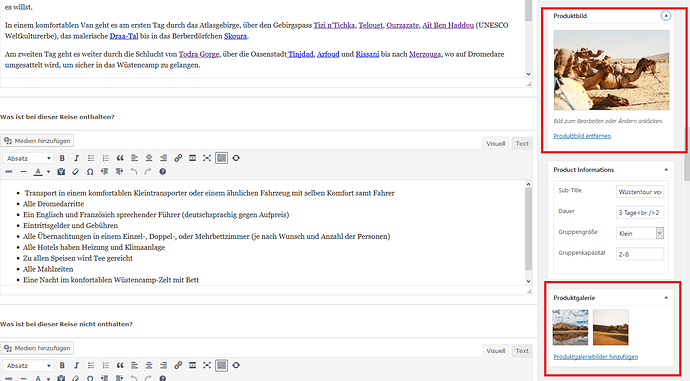Insert the read-more tag in the middle editor toolbar
This screenshot has width=690, height=381.
[192, 158]
